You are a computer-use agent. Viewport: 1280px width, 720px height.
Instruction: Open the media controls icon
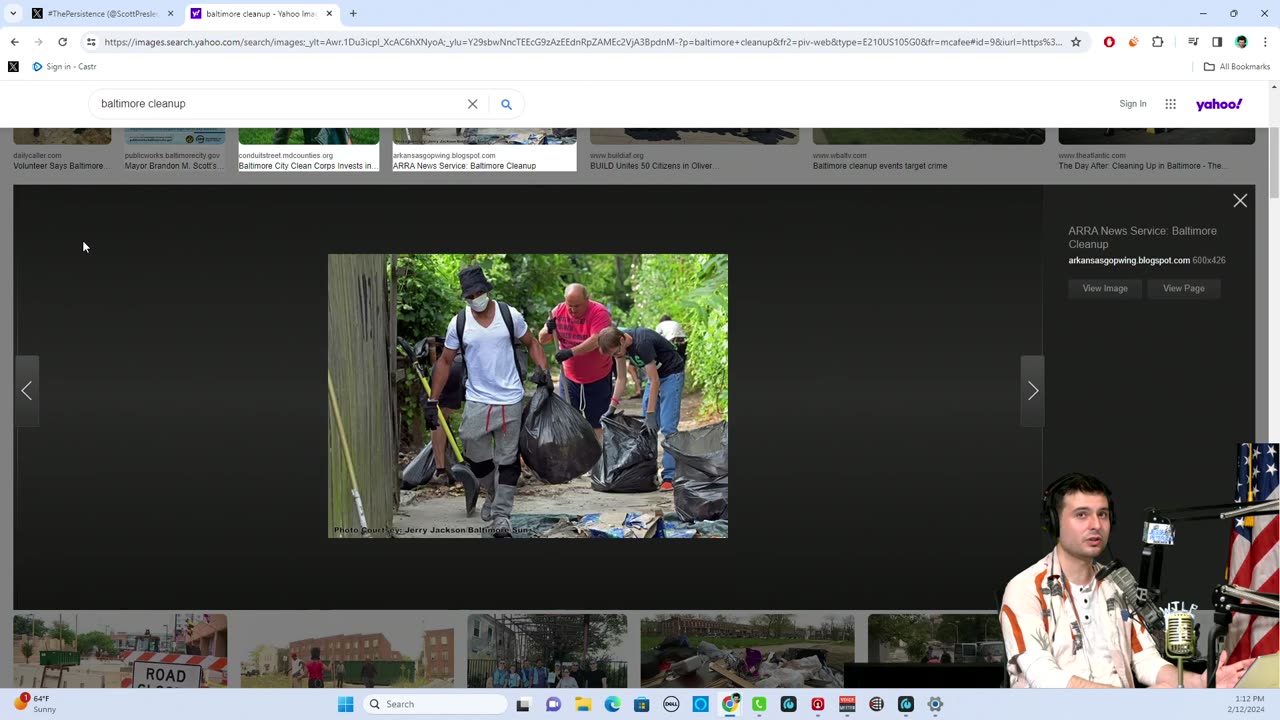[x=1193, y=42]
